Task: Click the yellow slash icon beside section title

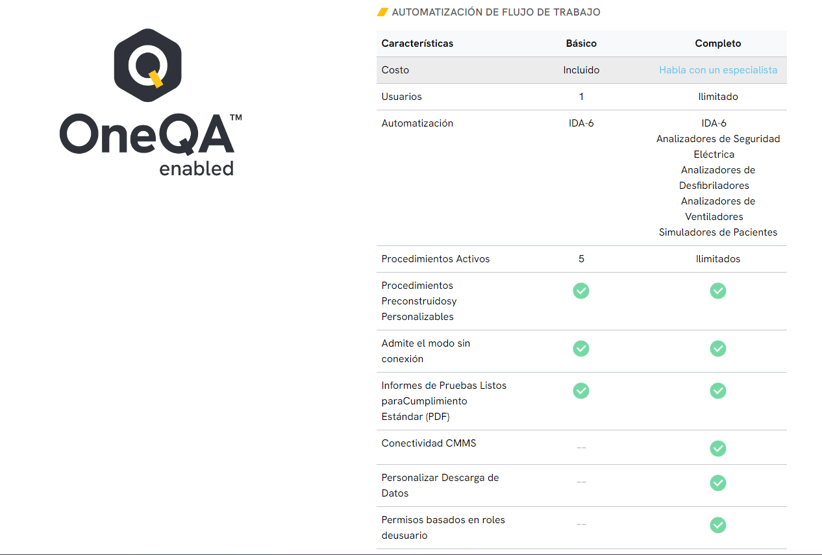Action: click(382, 13)
